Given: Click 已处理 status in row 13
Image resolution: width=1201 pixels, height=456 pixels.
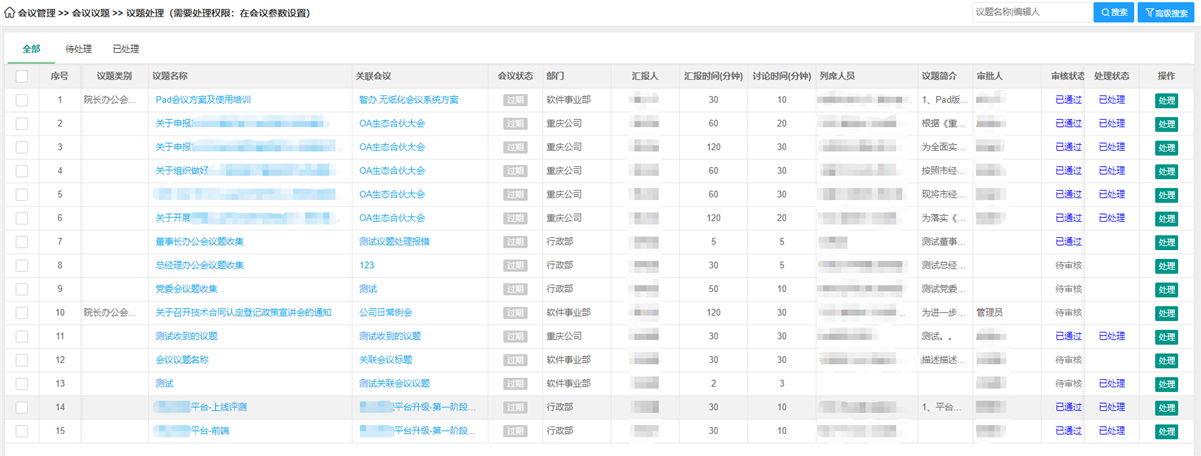Looking at the screenshot, I should (1112, 384).
